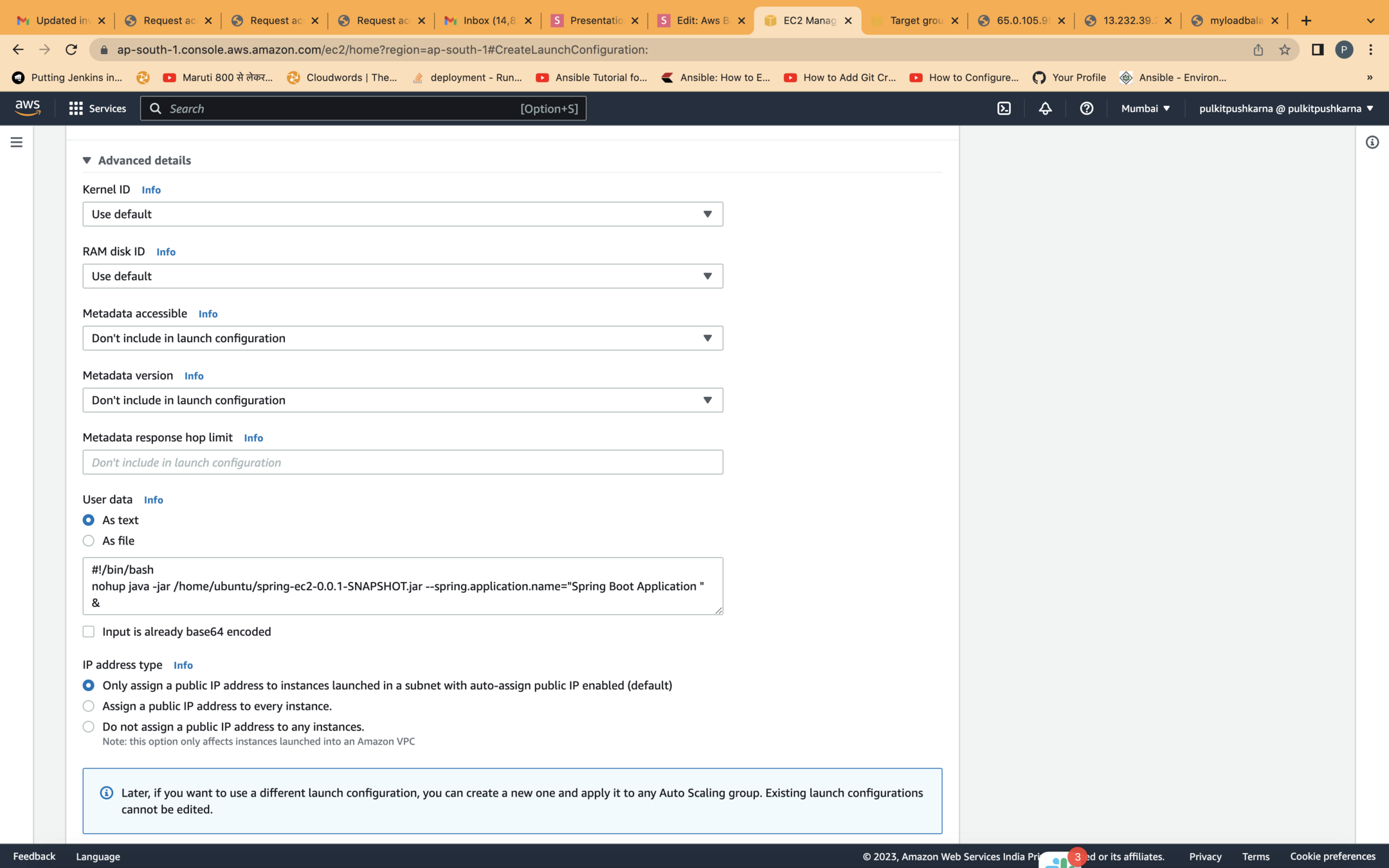Open the Mumbai region selector

click(1145, 109)
